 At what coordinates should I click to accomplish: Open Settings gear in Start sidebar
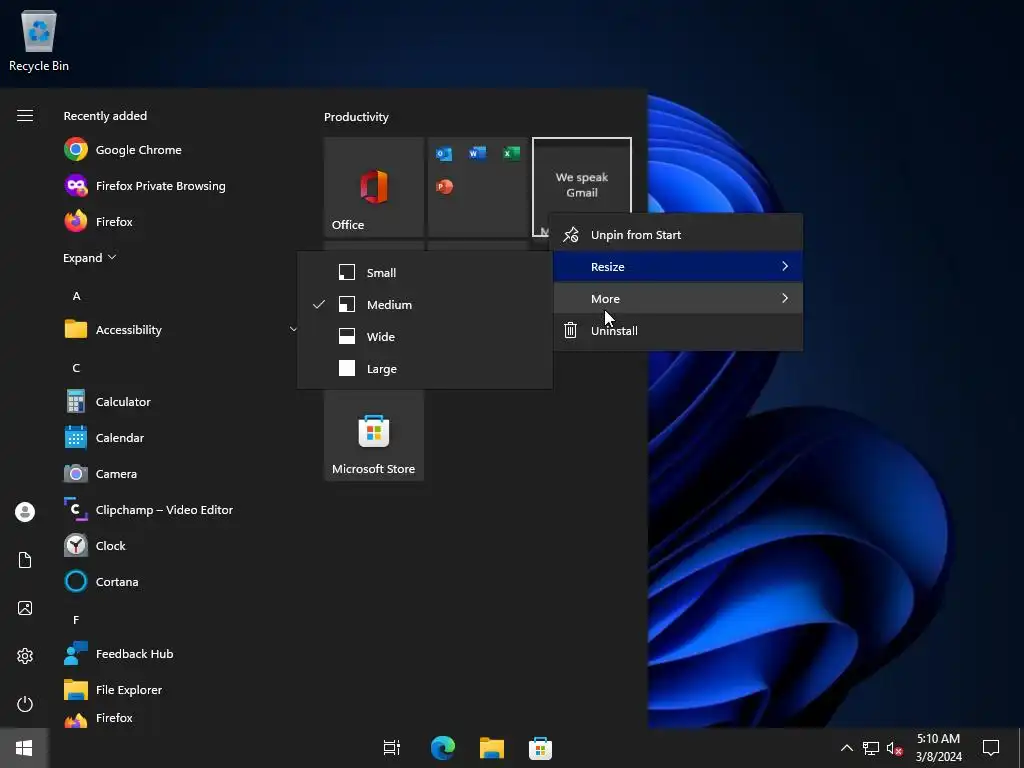(25, 656)
